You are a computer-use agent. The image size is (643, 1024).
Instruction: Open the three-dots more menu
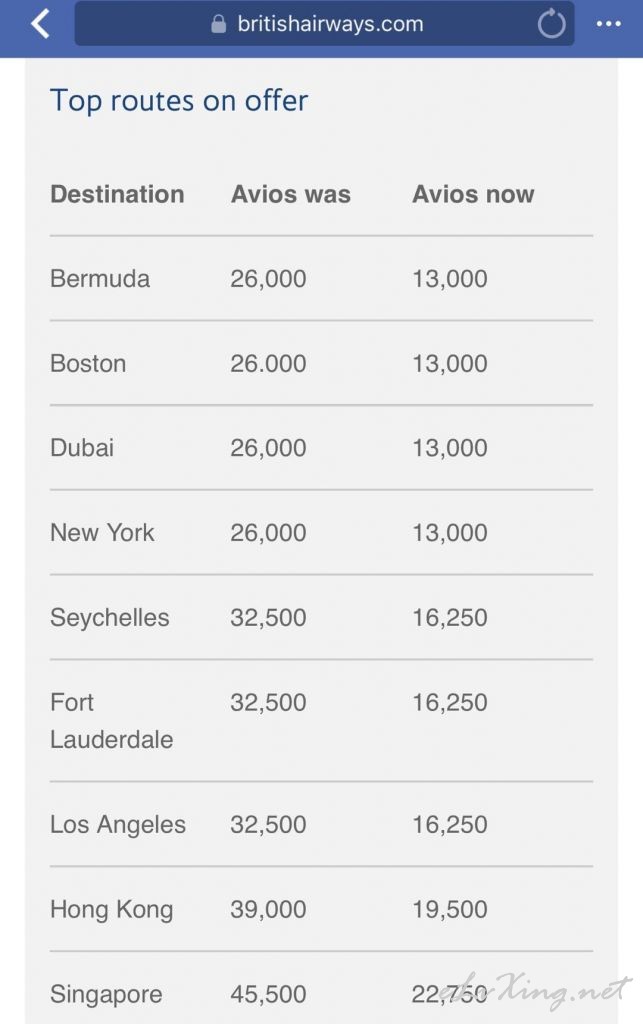(608, 24)
